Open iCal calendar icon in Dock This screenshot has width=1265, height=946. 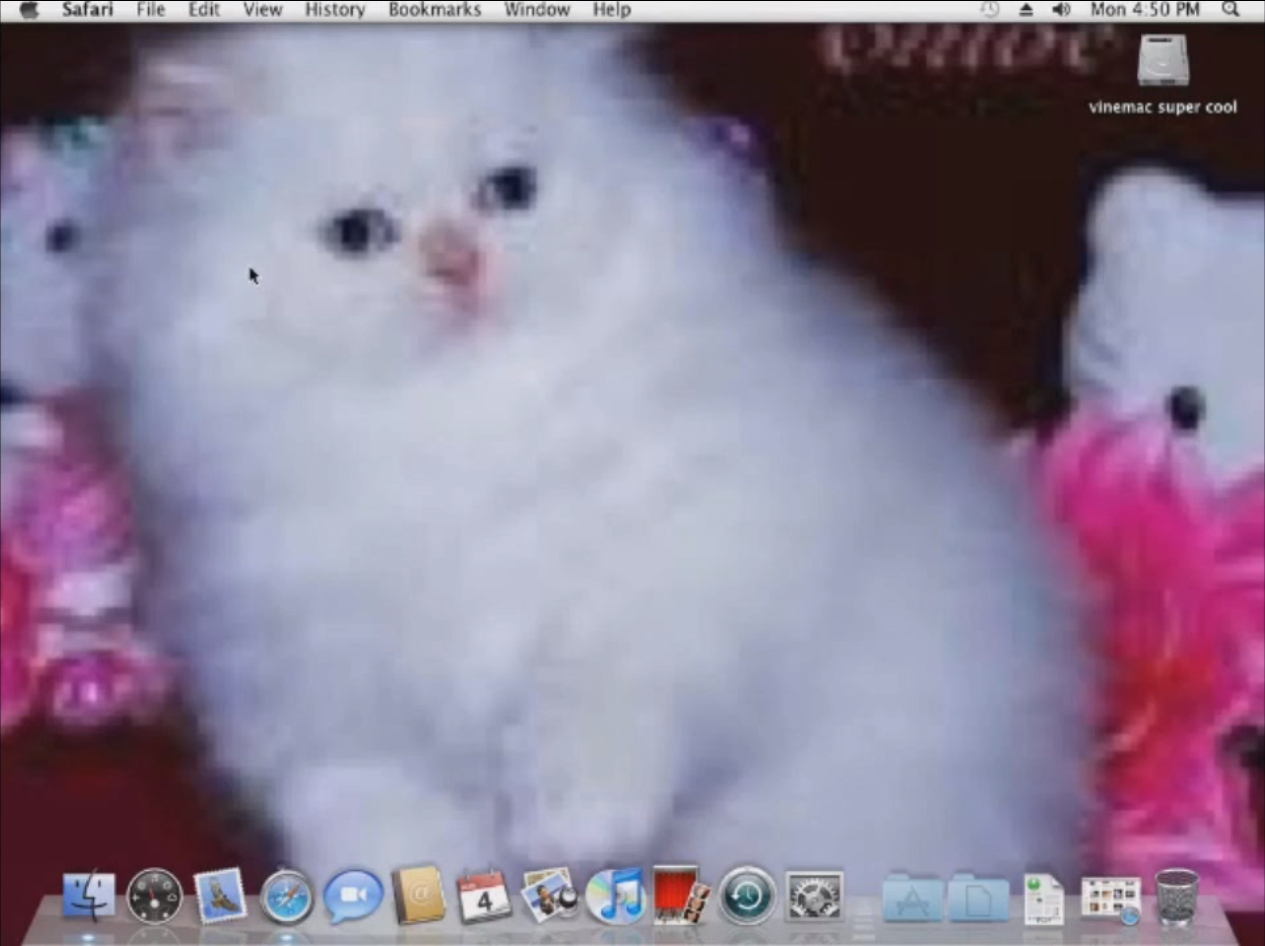coord(484,895)
